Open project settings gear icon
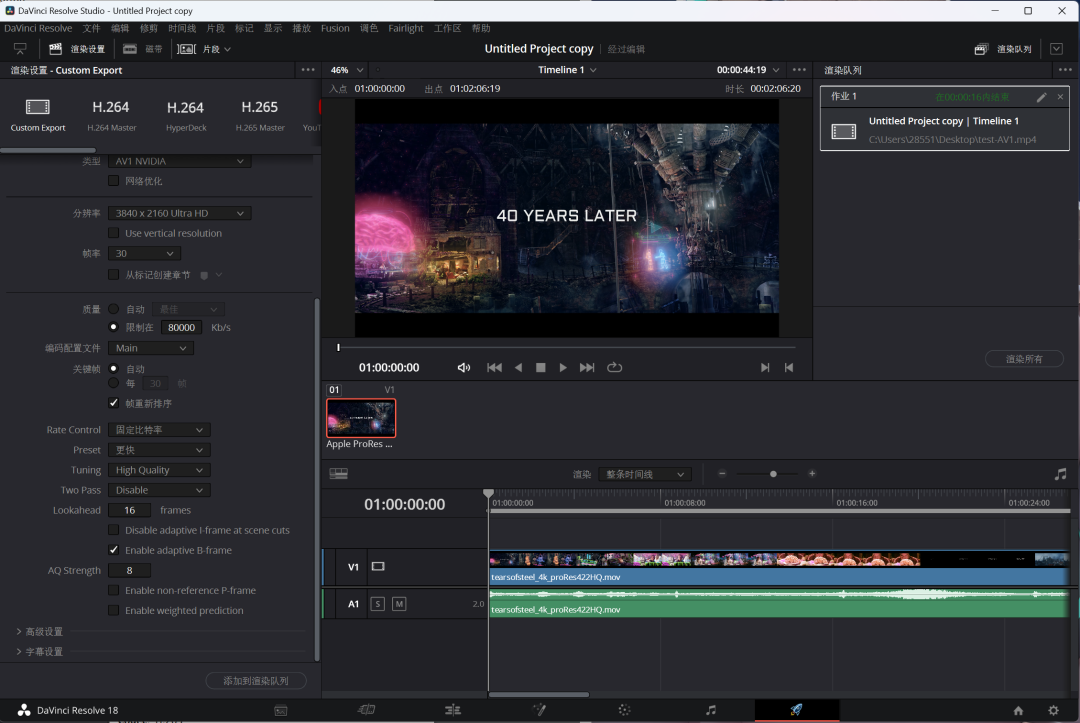The height and width of the screenshot is (723, 1080). [x=1053, y=710]
